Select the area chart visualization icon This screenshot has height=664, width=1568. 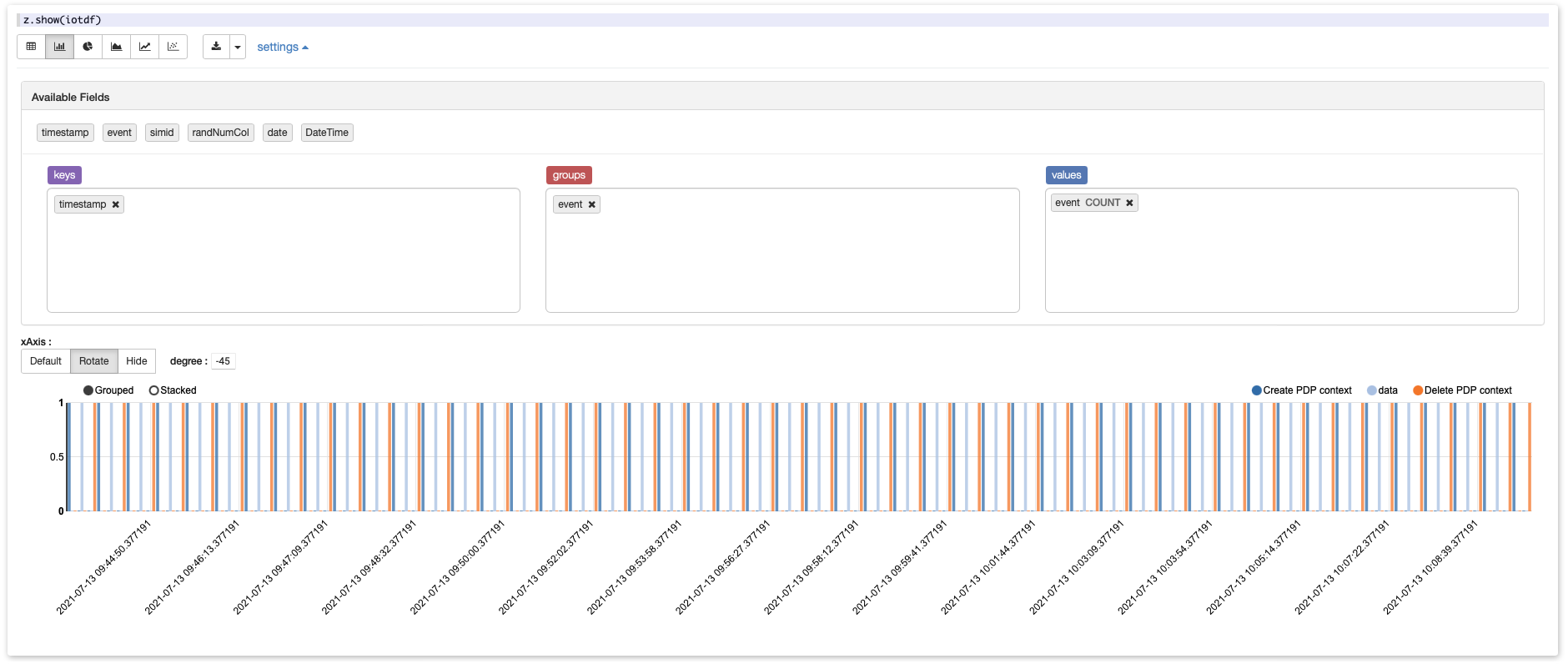[x=116, y=47]
